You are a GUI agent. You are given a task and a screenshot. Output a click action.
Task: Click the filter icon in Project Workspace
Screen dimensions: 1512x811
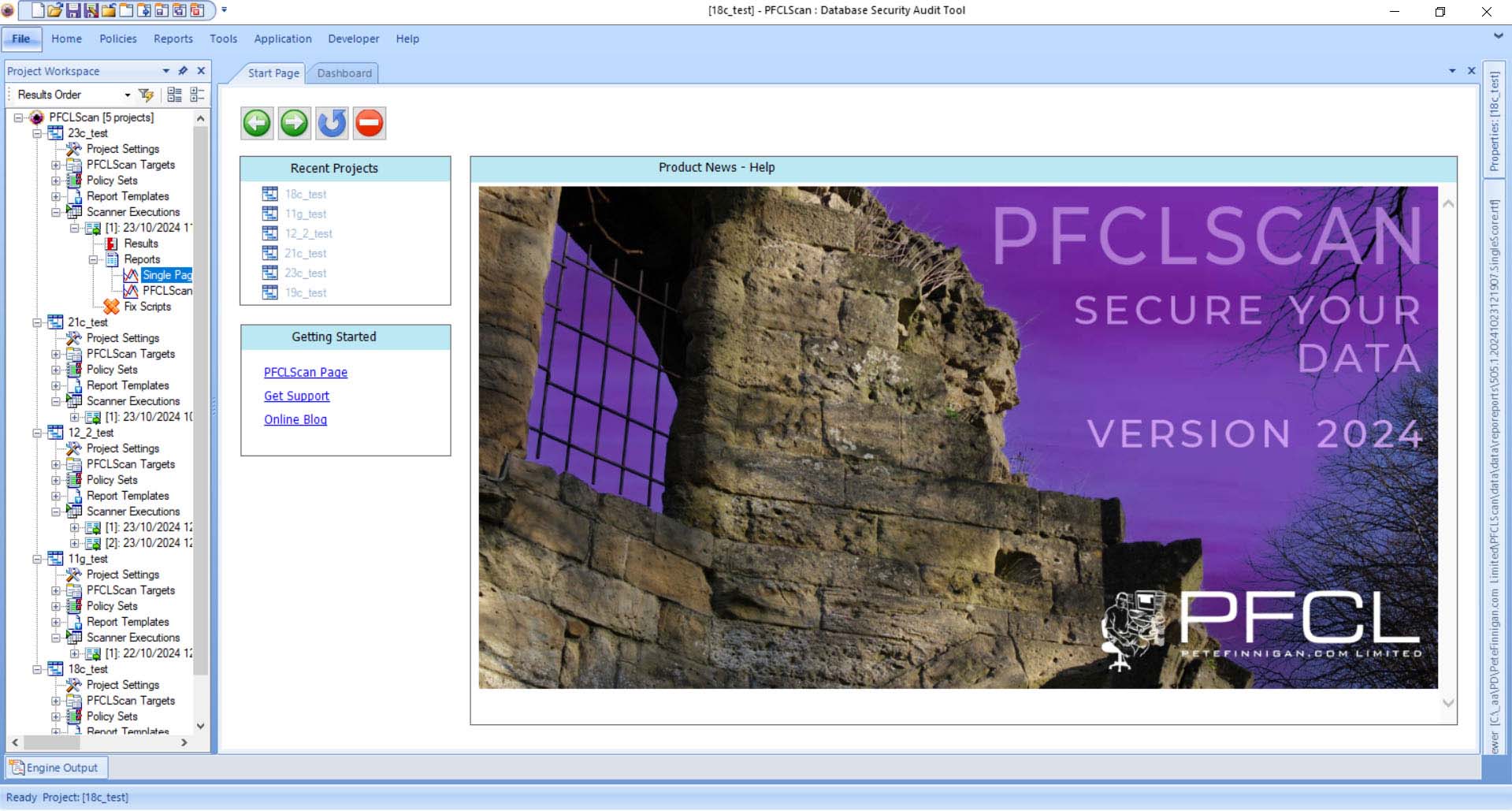tap(146, 95)
